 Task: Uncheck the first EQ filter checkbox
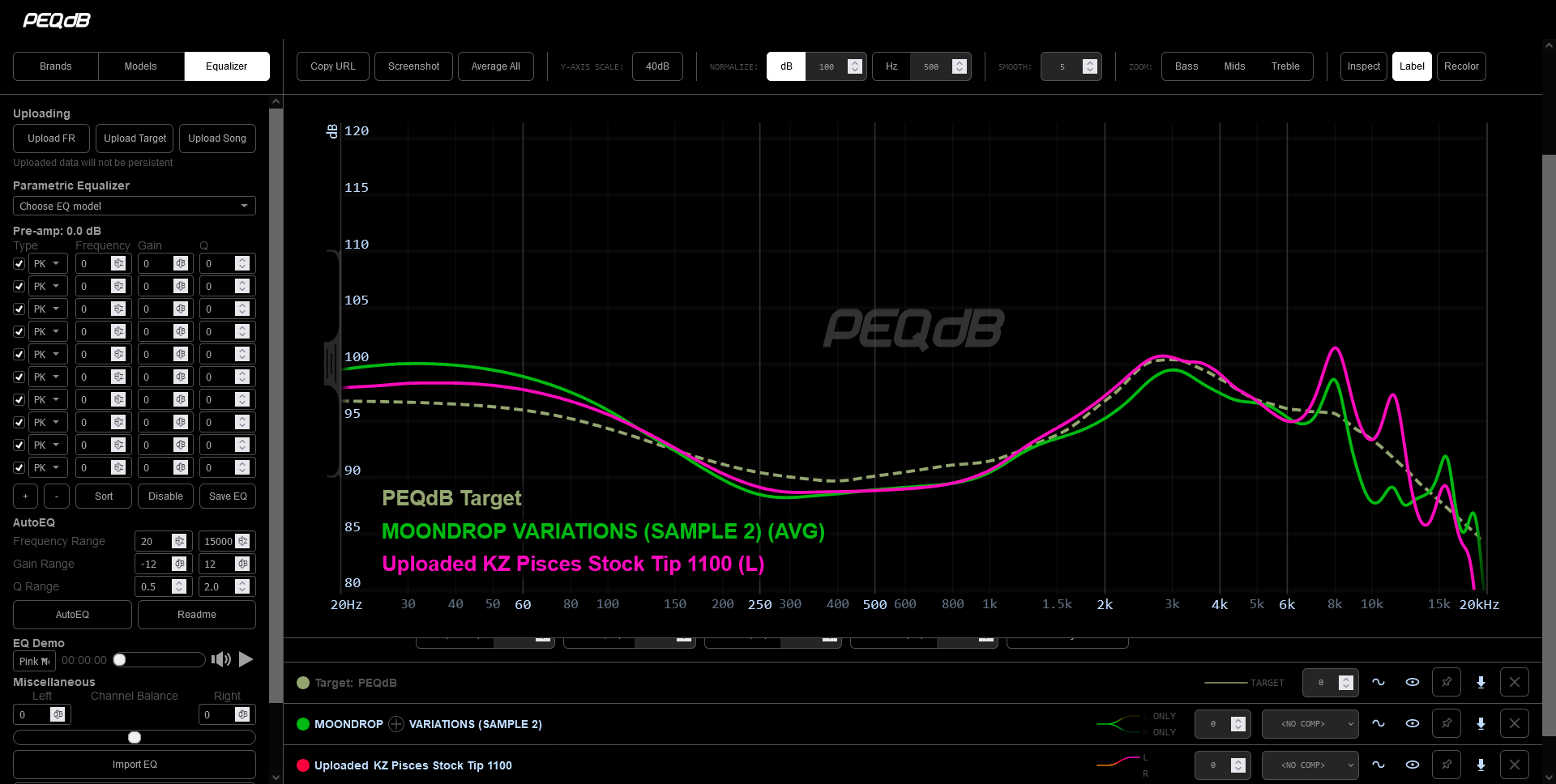click(x=19, y=263)
